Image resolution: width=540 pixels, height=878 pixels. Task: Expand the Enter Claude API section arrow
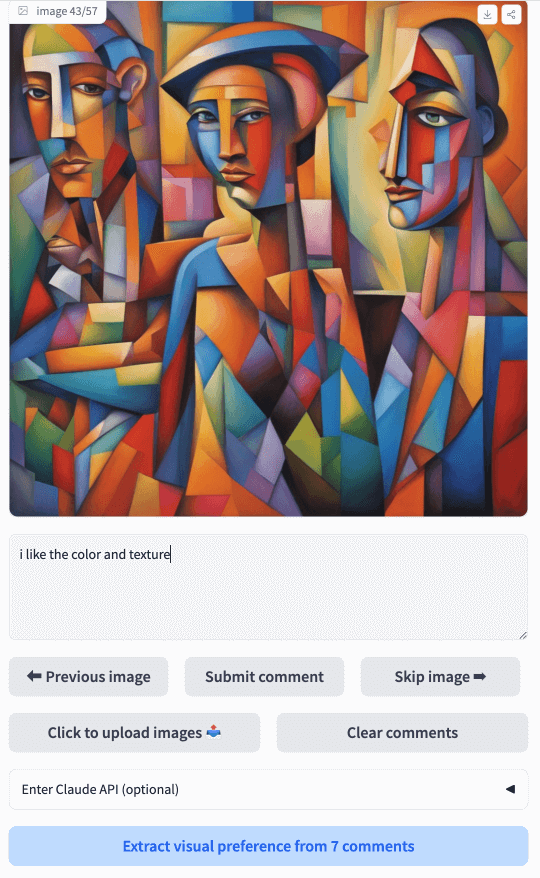(x=510, y=789)
